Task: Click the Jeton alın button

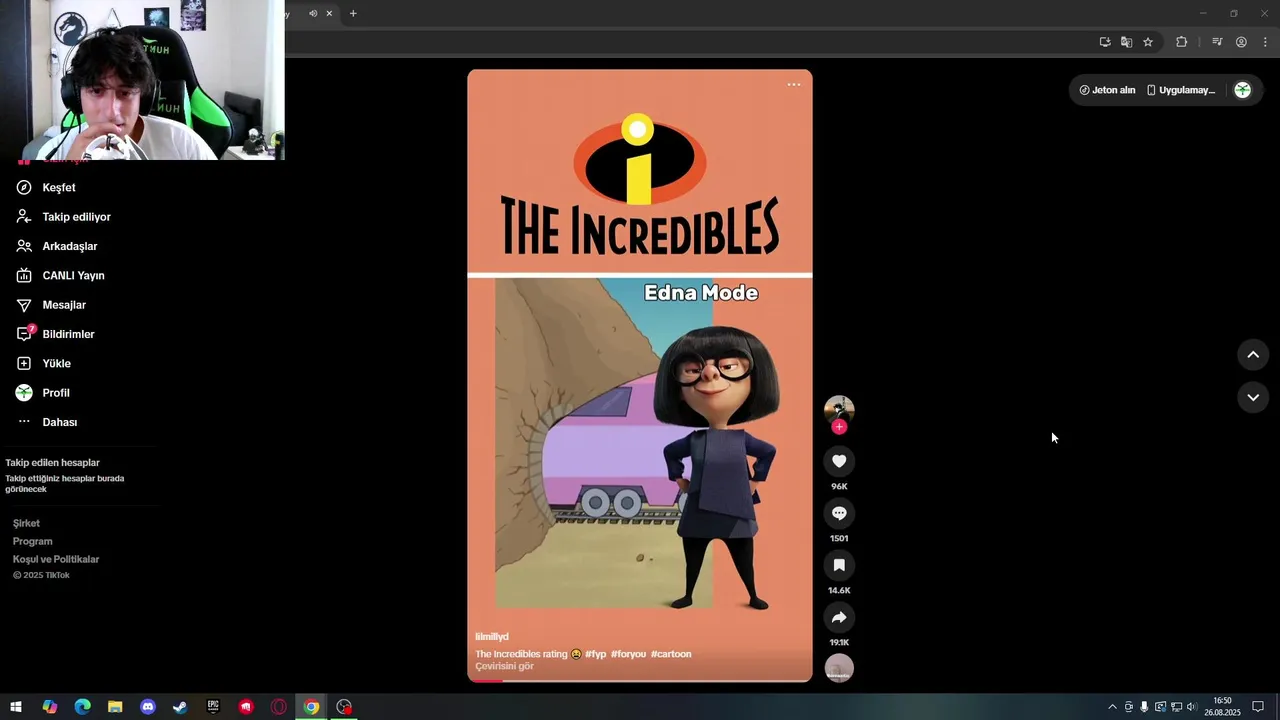Action: point(1107,90)
